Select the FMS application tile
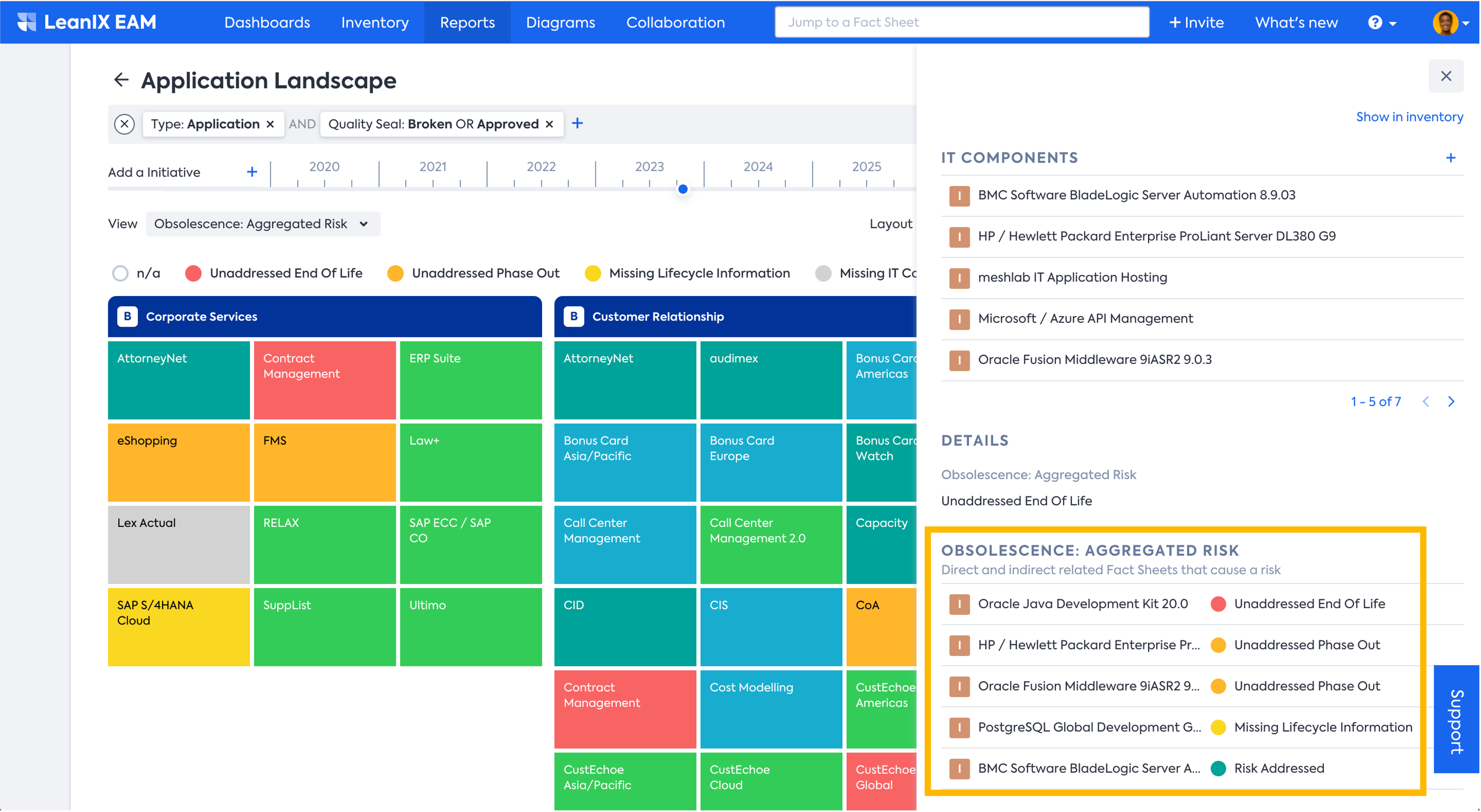The width and height of the screenshot is (1481, 812). click(x=324, y=462)
